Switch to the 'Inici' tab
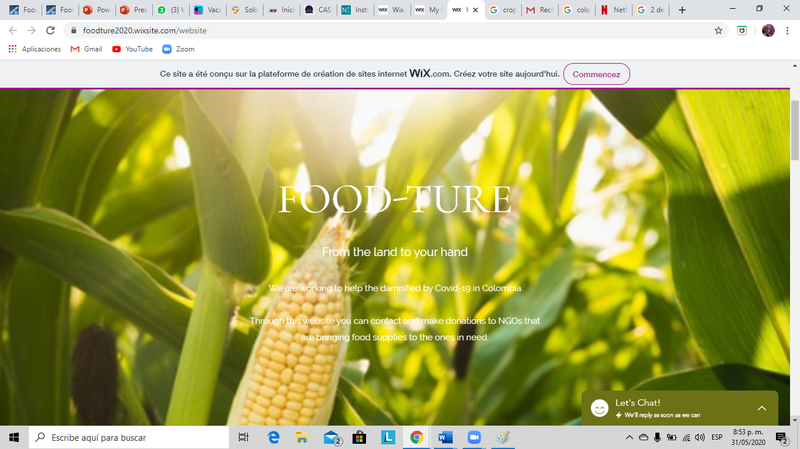The width and height of the screenshot is (800, 449). pos(281,10)
